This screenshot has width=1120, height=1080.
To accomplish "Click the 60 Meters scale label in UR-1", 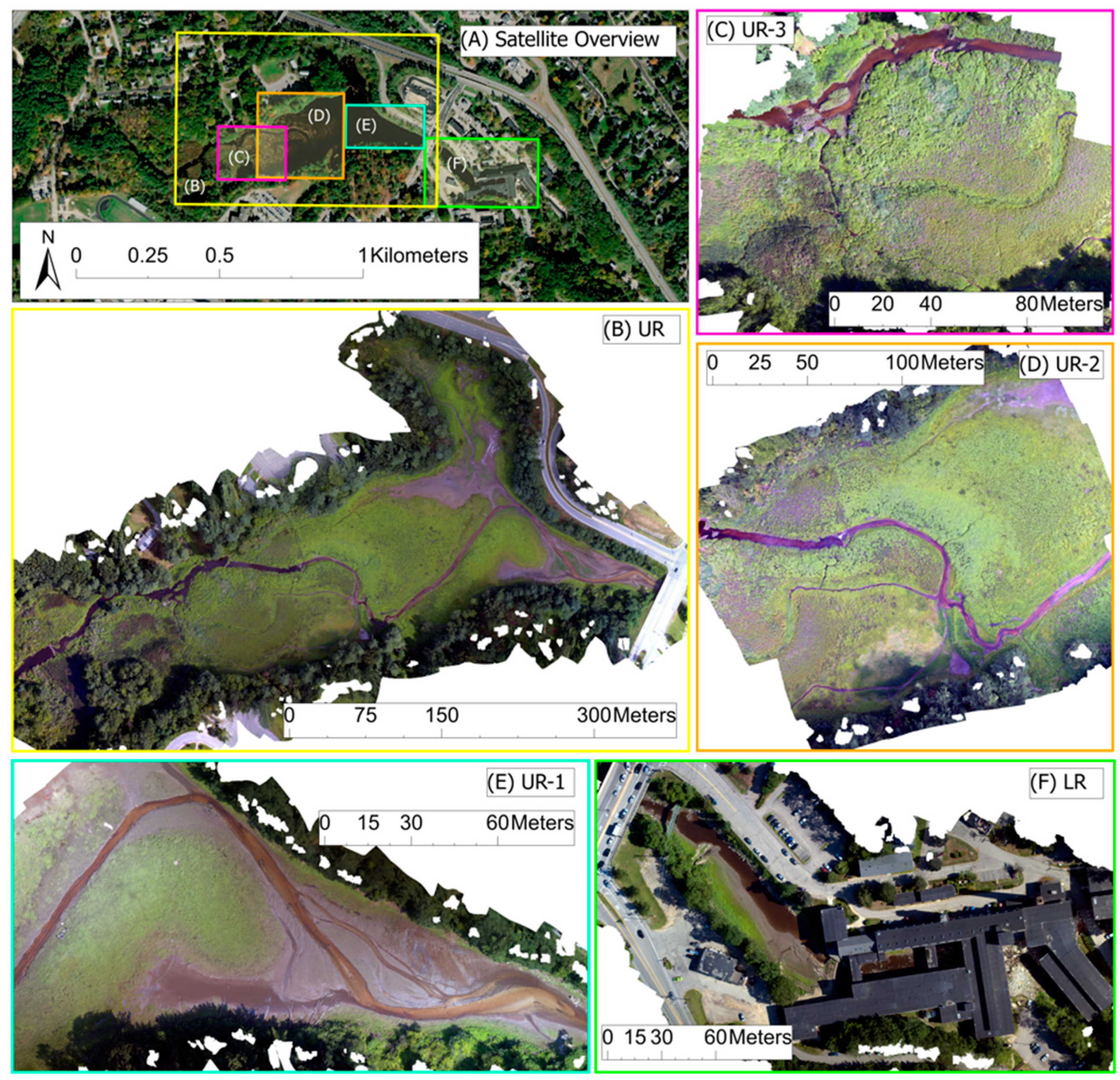I will [x=530, y=822].
